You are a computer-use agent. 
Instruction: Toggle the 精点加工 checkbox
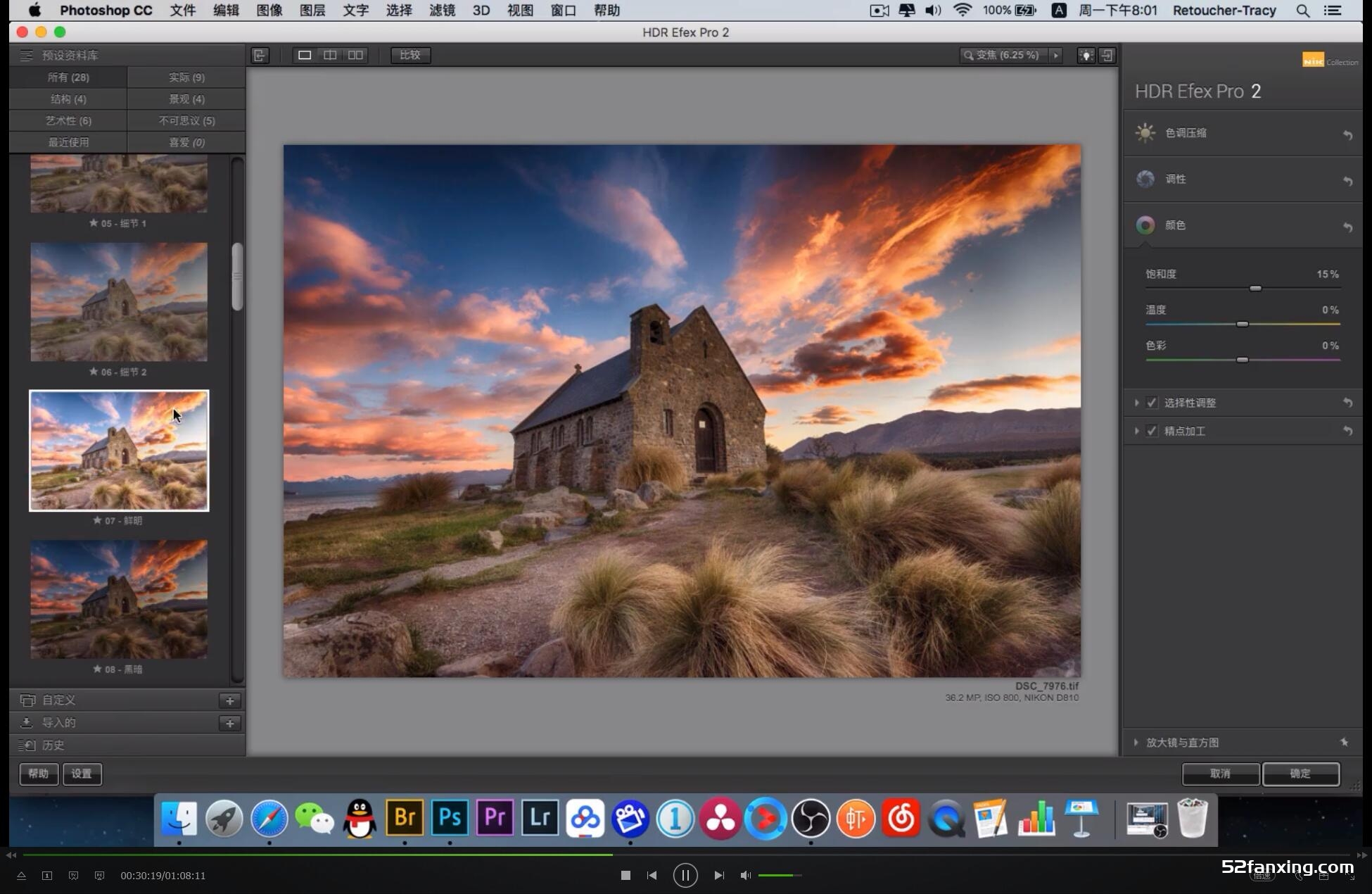point(1152,431)
